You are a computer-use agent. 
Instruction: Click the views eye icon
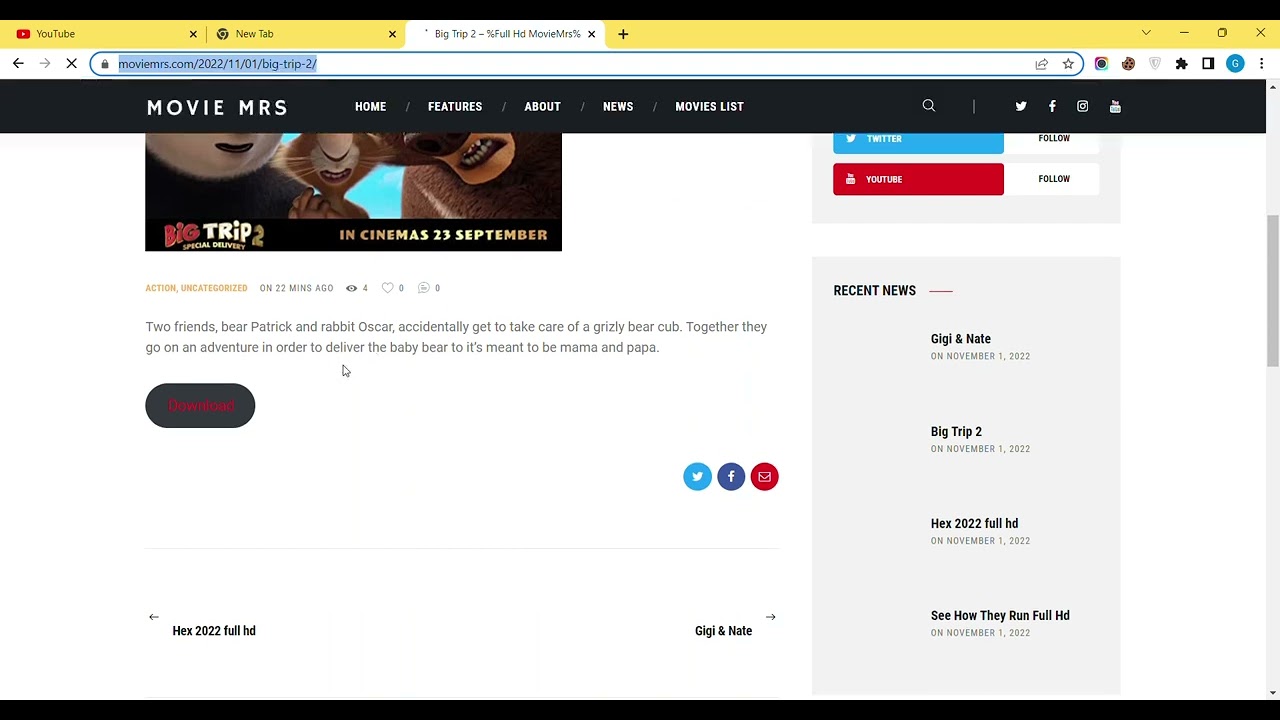click(351, 288)
